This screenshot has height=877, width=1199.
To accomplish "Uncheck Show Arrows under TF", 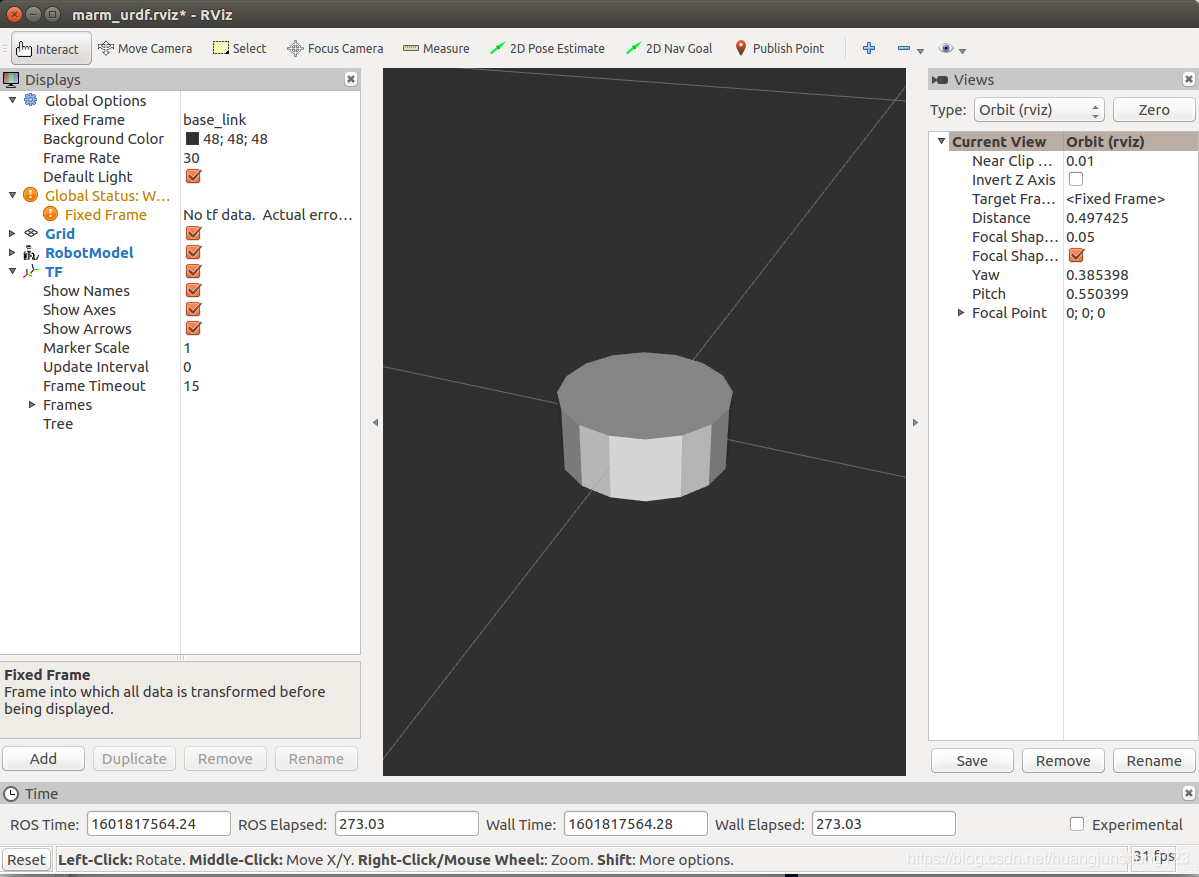I will [193, 328].
